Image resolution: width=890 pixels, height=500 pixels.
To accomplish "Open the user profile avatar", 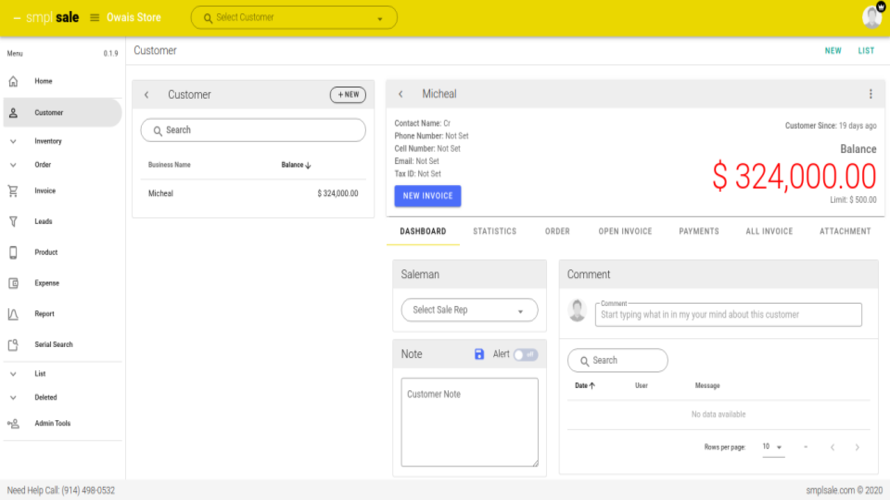I will [872, 17].
